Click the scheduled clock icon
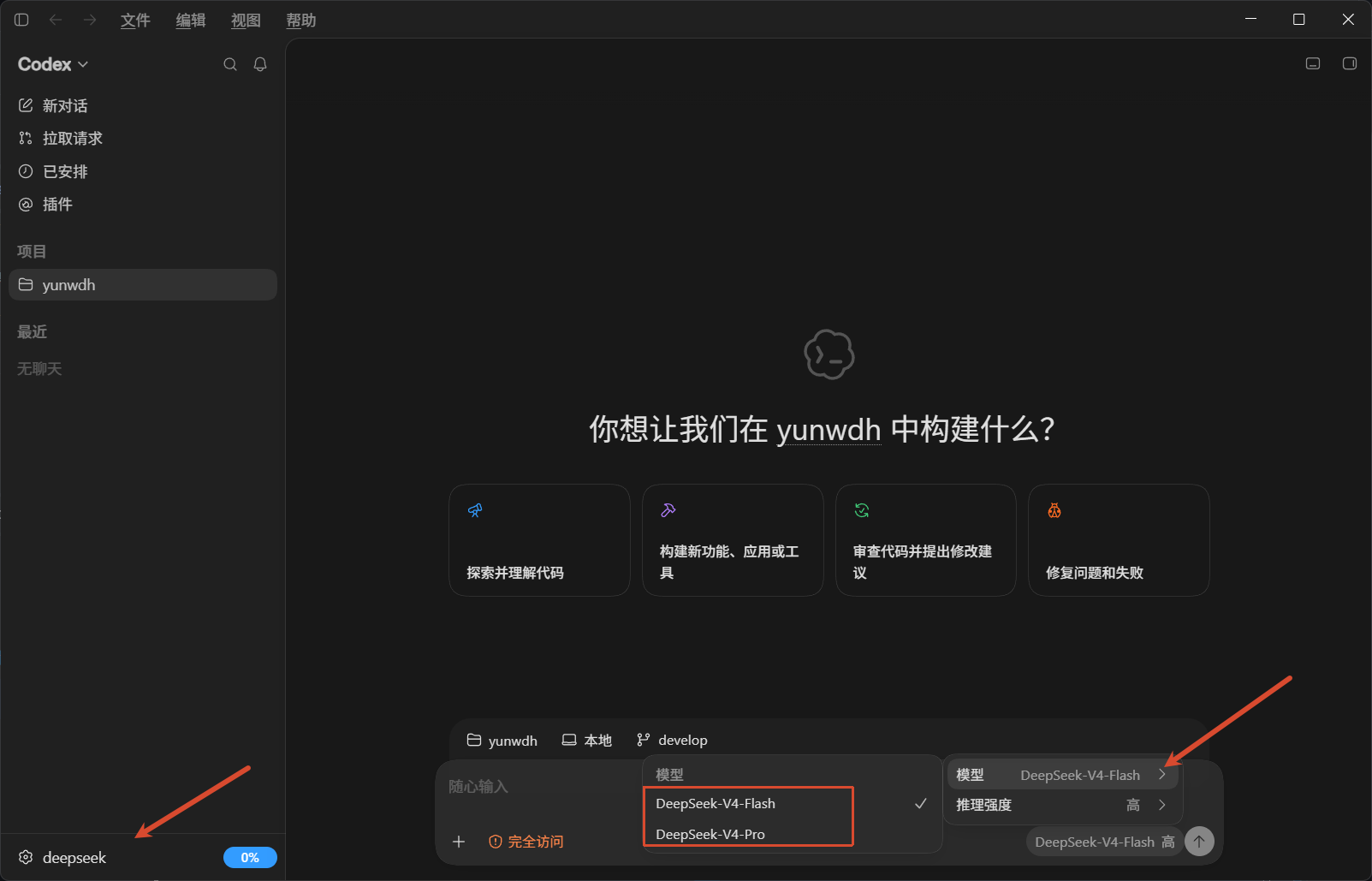 coord(26,171)
